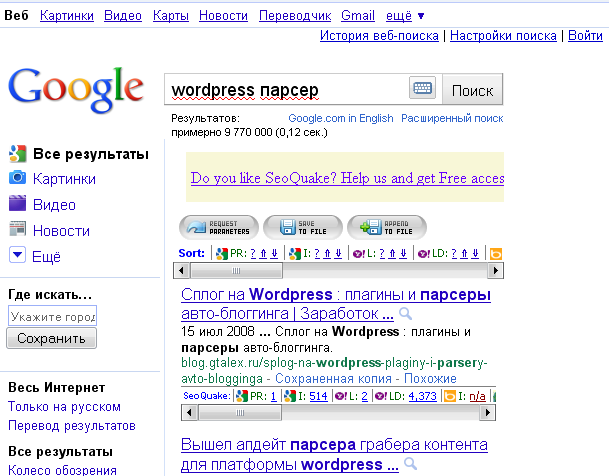Click the Append to File SeoQuake button

[x=387, y=228]
